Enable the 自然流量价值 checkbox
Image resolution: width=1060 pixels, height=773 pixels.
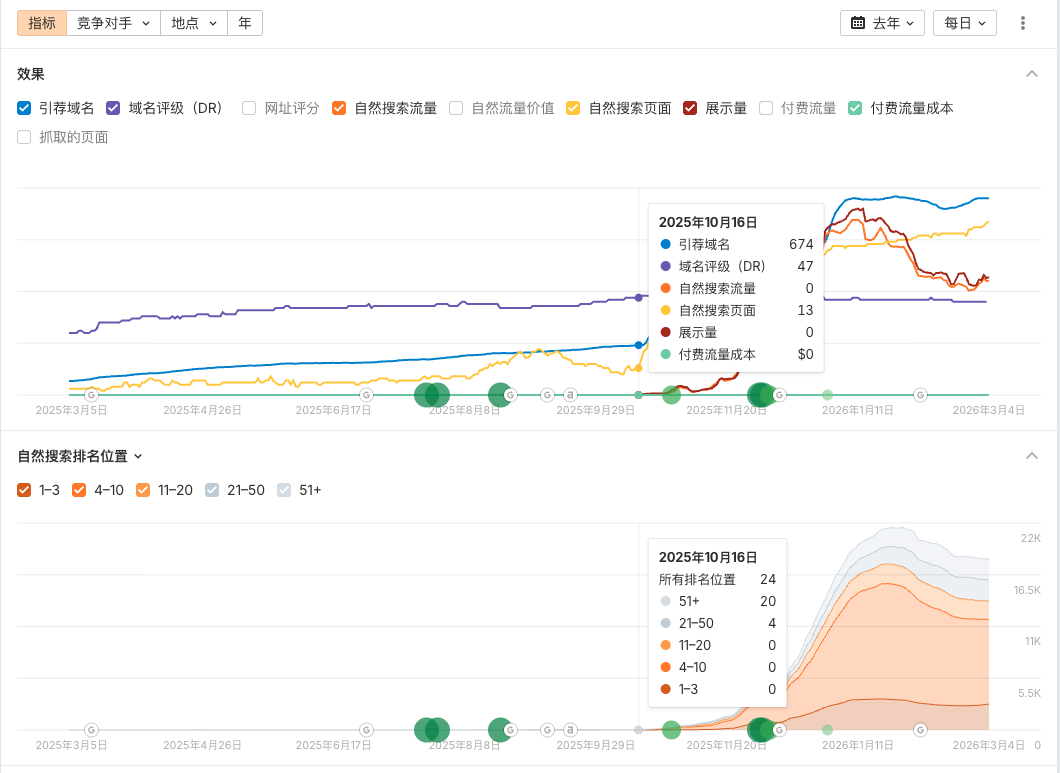456,108
